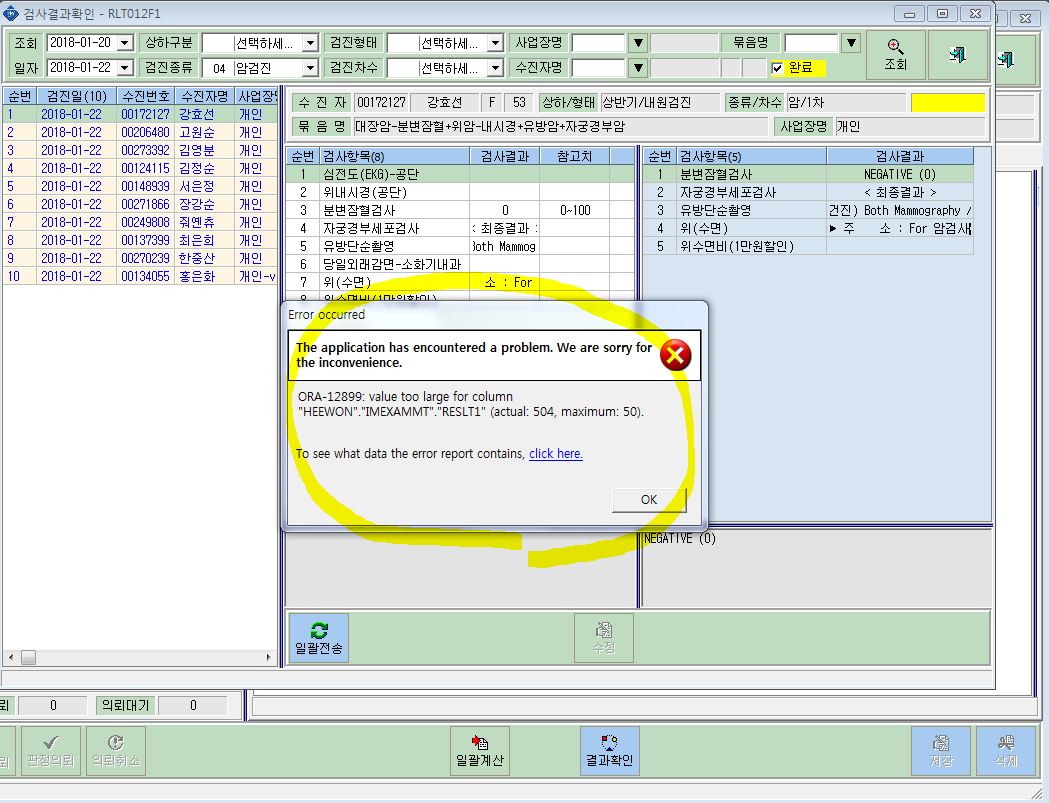The width and height of the screenshot is (1049, 803).
Task: Open the 상하구분 dropdown
Action: (x=310, y=43)
